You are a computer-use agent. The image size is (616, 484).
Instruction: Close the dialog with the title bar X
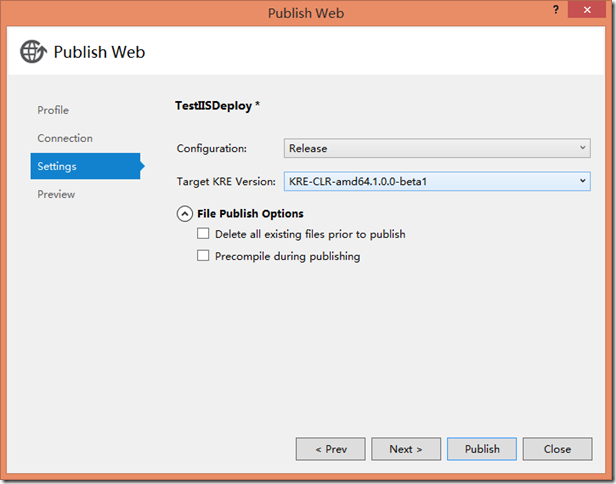tap(588, 12)
